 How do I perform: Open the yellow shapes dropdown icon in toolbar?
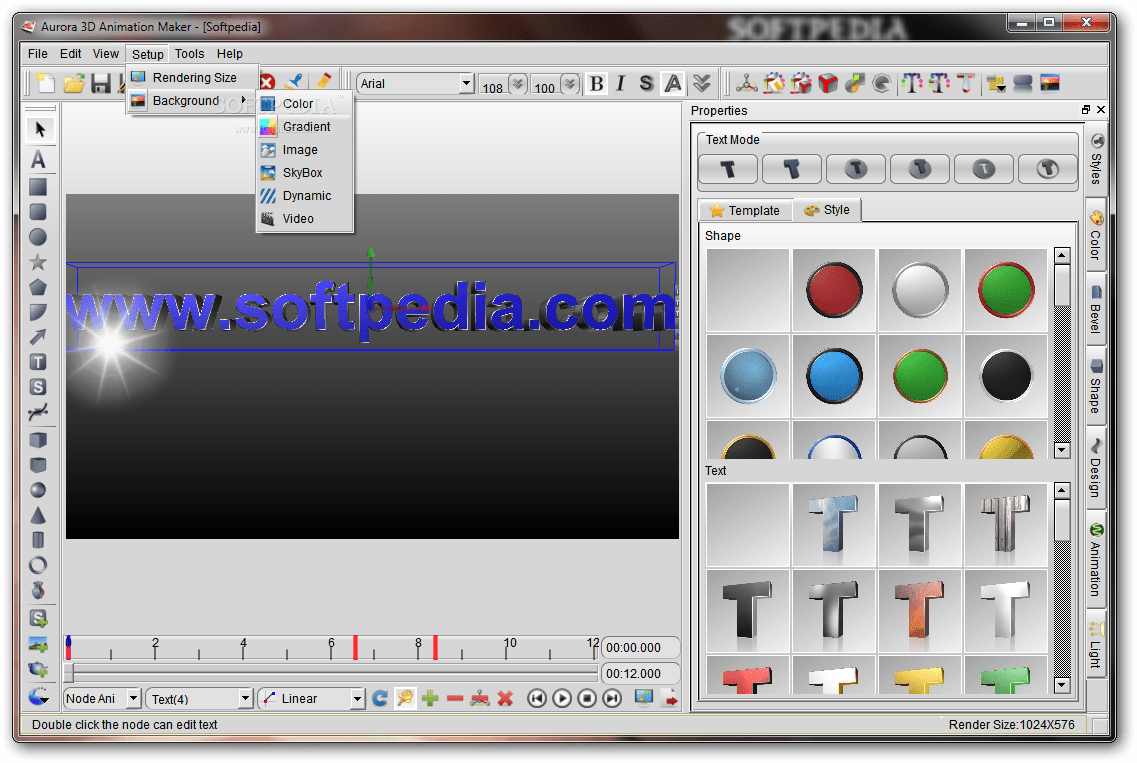point(996,83)
